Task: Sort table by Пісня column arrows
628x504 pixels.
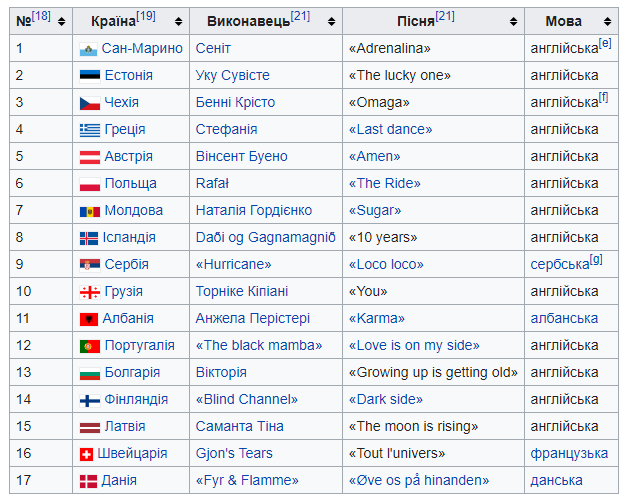Action: tap(513, 21)
